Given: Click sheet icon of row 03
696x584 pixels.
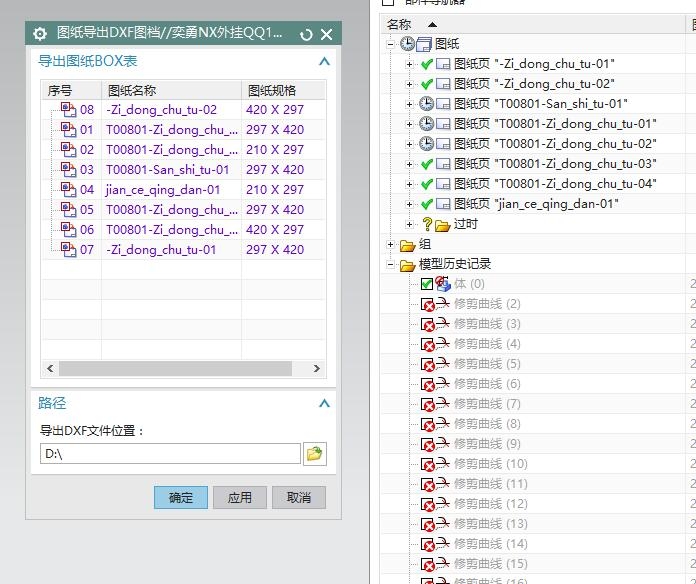Looking at the screenshot, I should (x=68, y=170).
